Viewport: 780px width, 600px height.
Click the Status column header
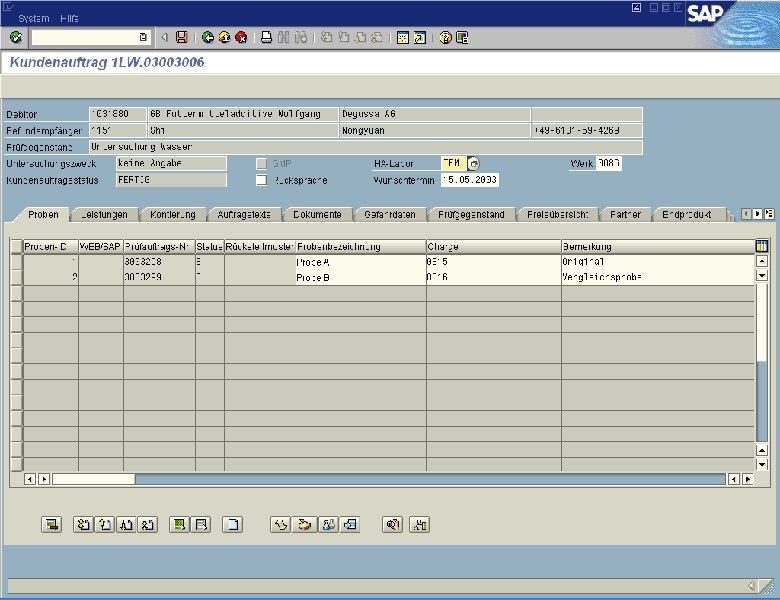point(209,246)
